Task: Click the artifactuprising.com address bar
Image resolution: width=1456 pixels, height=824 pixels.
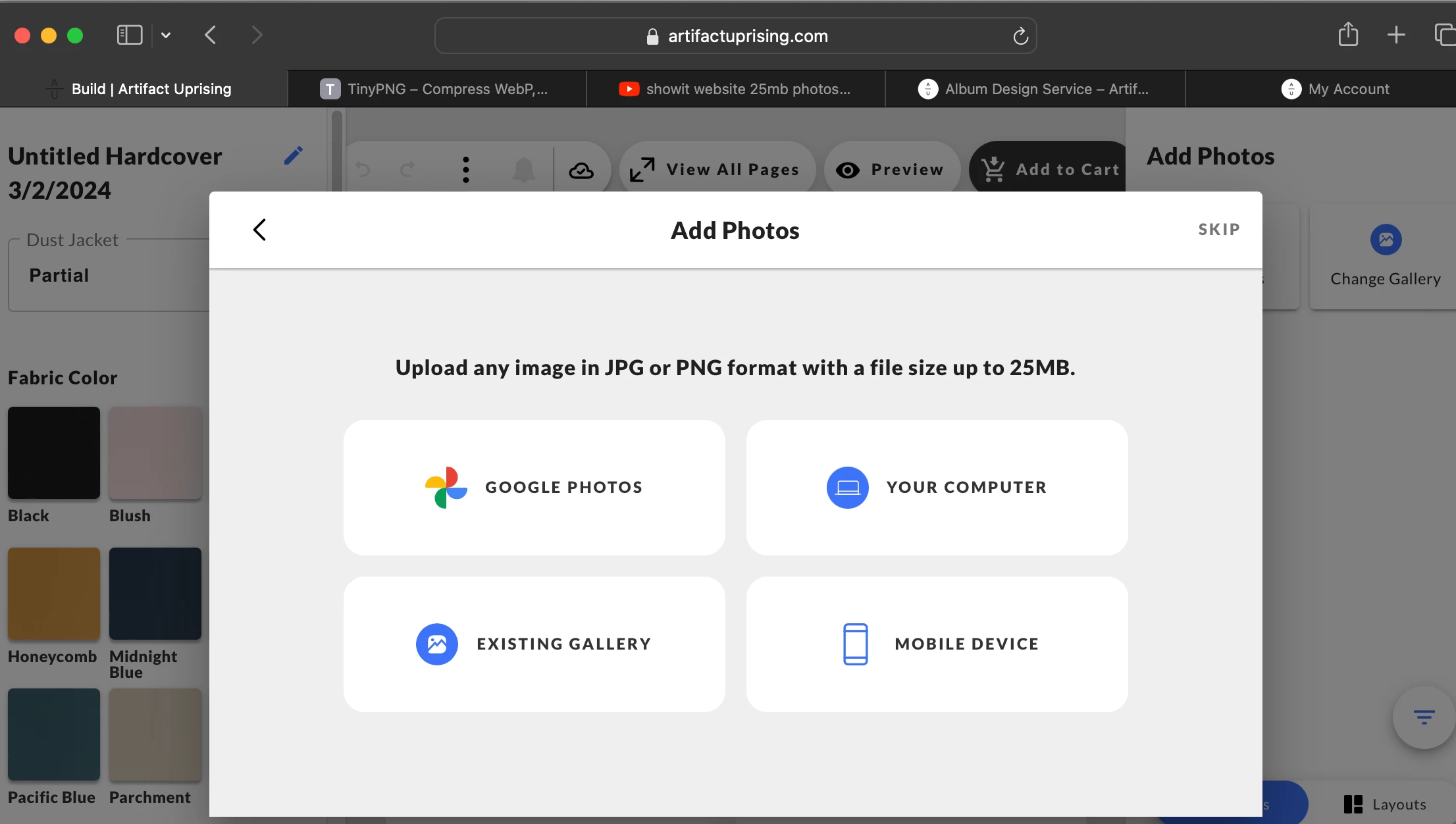Action: [x=735, y=36]
